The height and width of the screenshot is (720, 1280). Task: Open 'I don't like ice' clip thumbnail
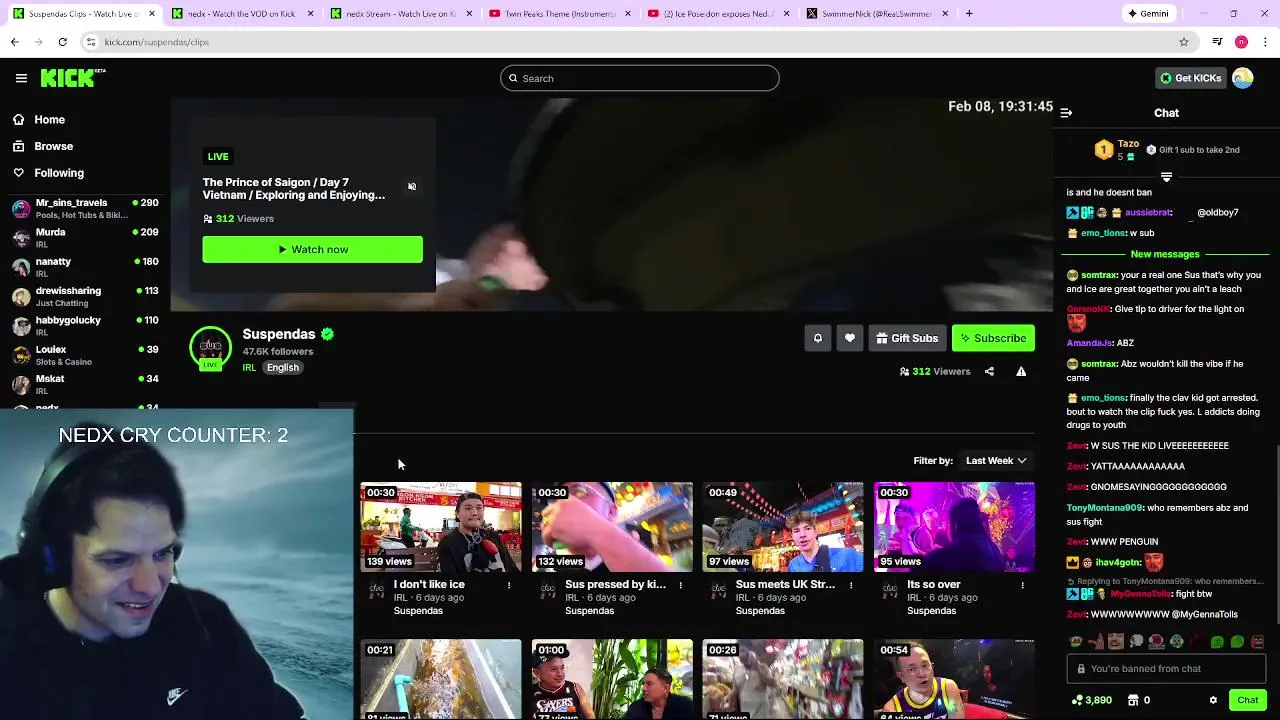[441, 527]
